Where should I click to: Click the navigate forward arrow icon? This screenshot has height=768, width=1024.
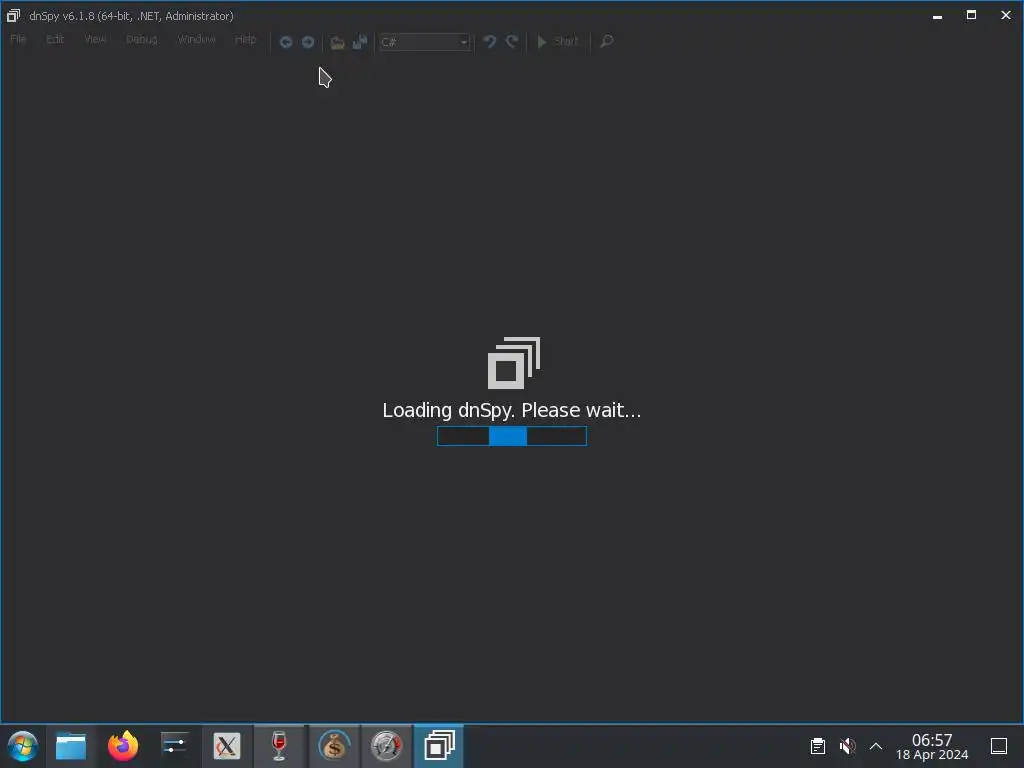coord(308,42)
